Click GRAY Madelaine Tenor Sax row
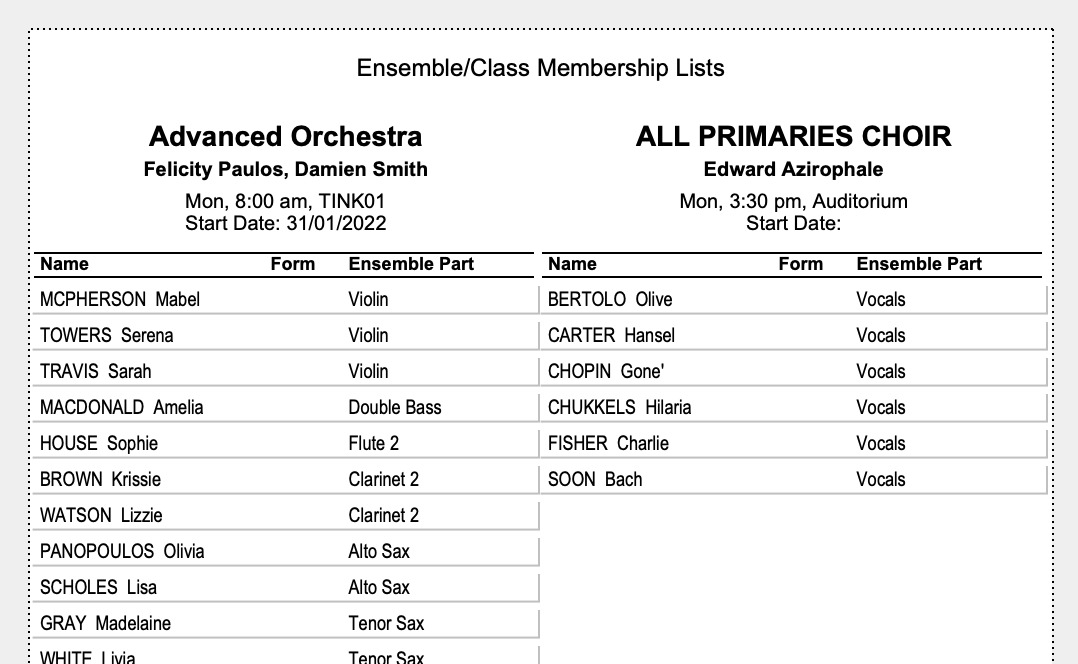The width and height of the screenshot is (1078, 664). tap(285, 623)
